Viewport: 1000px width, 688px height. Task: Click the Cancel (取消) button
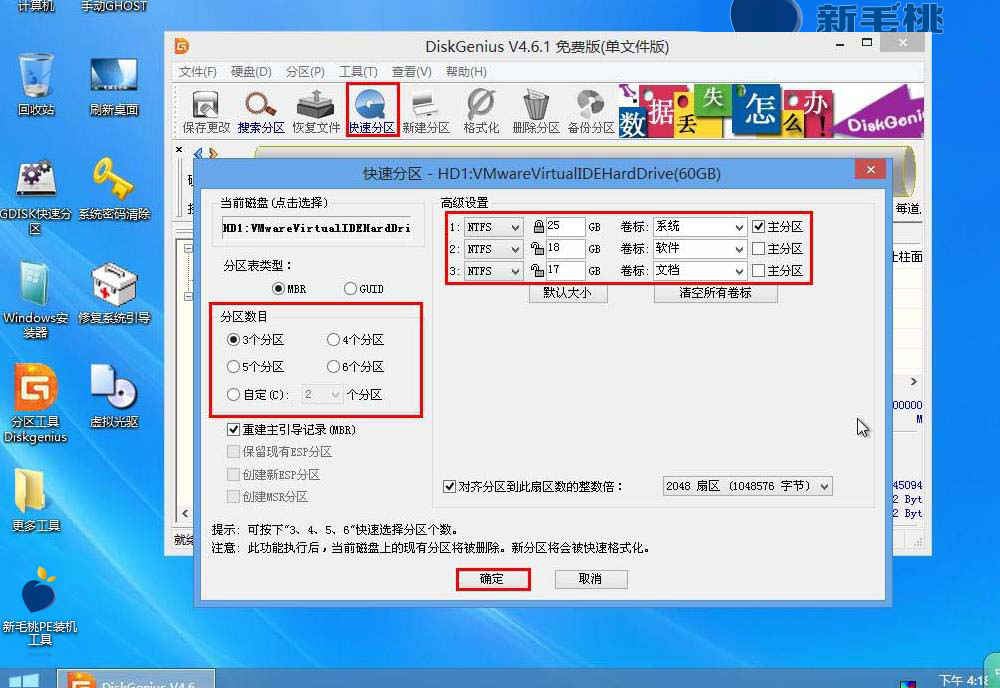(591, 579)
